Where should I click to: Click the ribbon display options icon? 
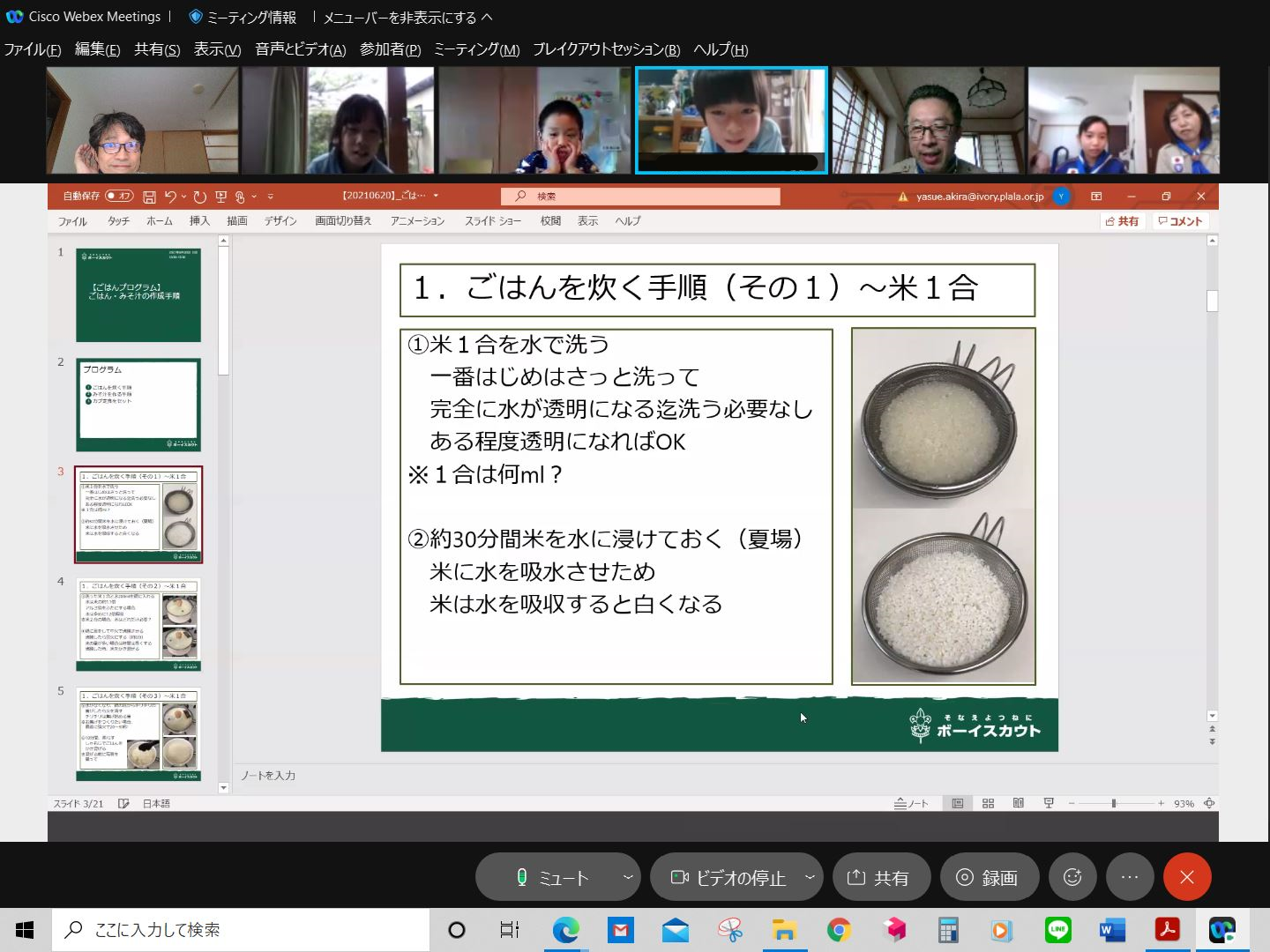(1096, 197)
